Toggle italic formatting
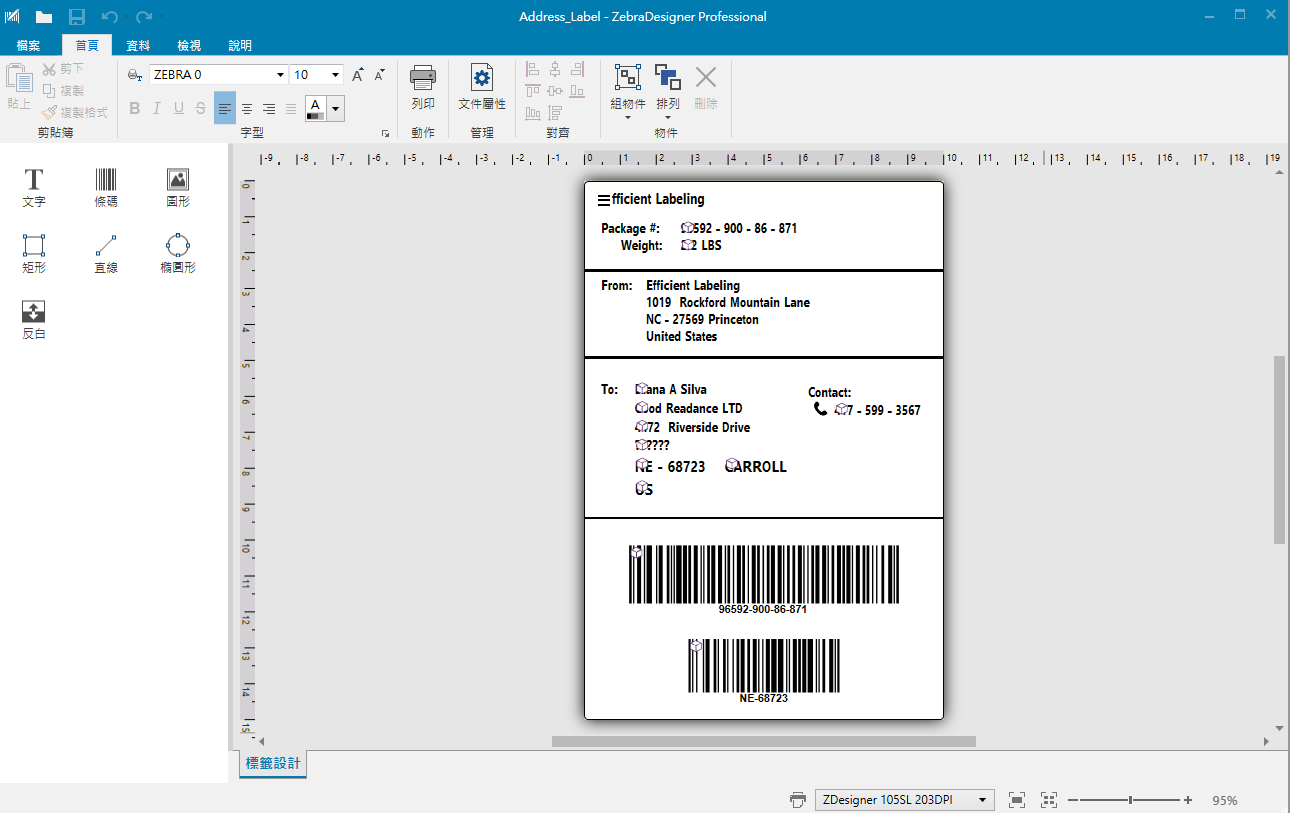 pyautogui.click(x=157, y=108)
